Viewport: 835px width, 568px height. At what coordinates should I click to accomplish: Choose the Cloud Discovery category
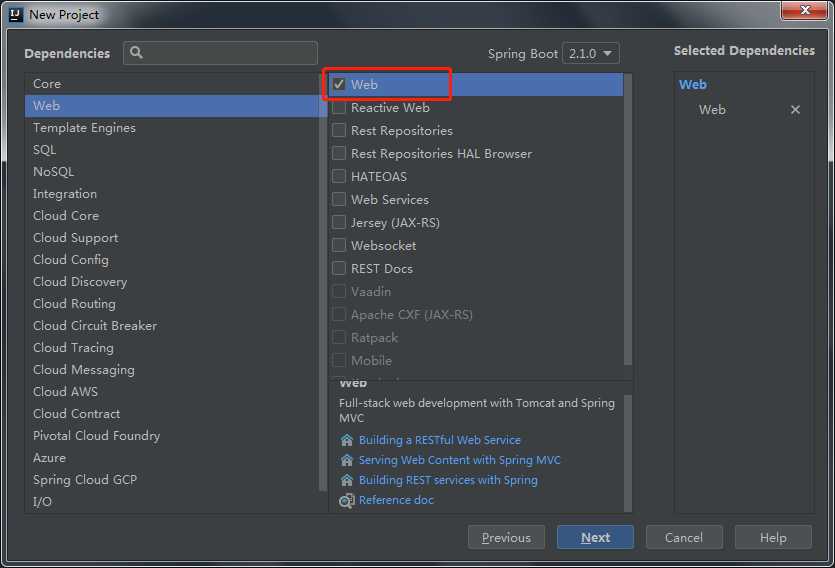click(172, 282)
